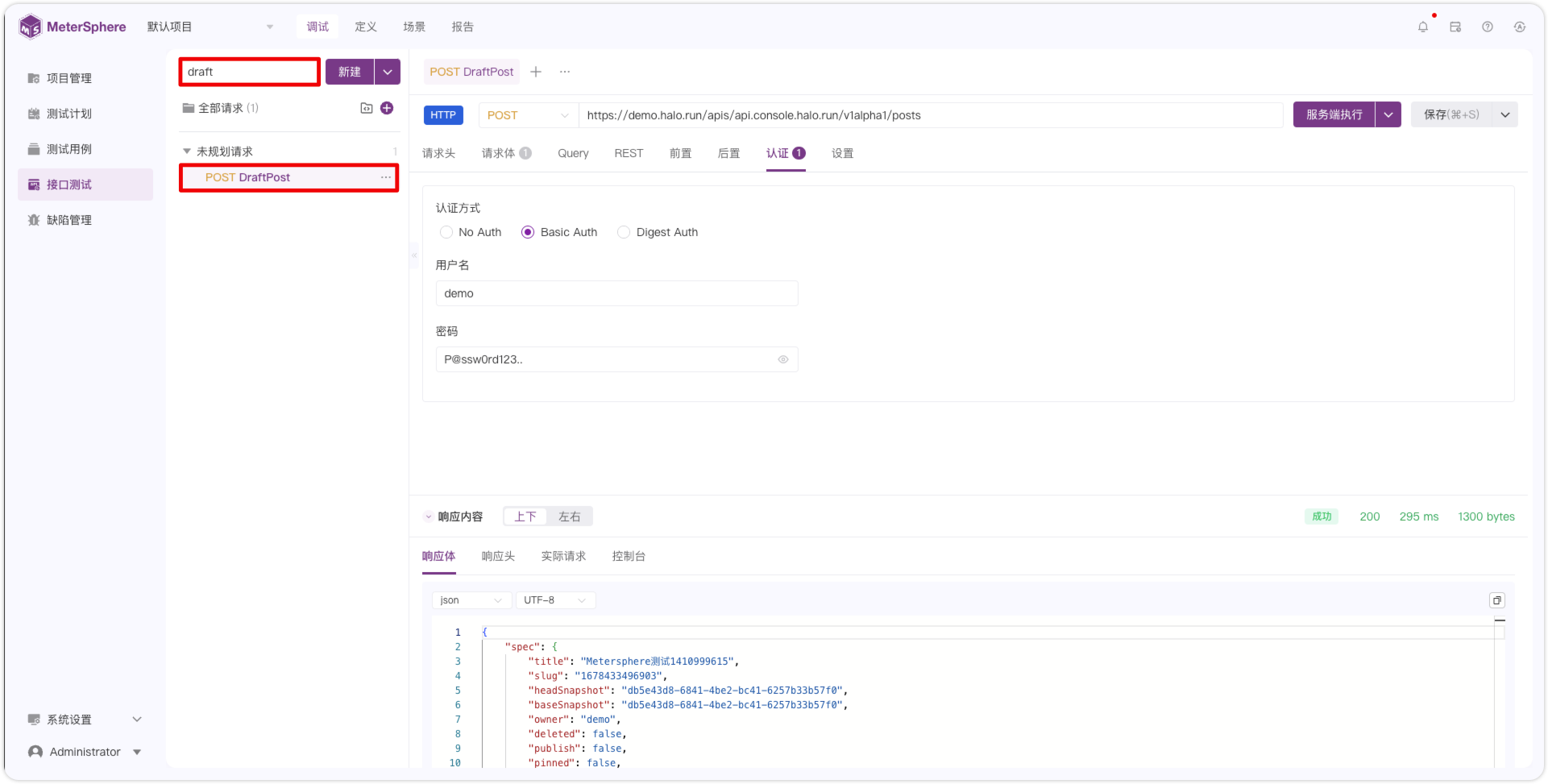The width and height of the screenshot is (1548, 784).
Task: Go to 测试计划 in sidebar
Action: pos(85,114)
